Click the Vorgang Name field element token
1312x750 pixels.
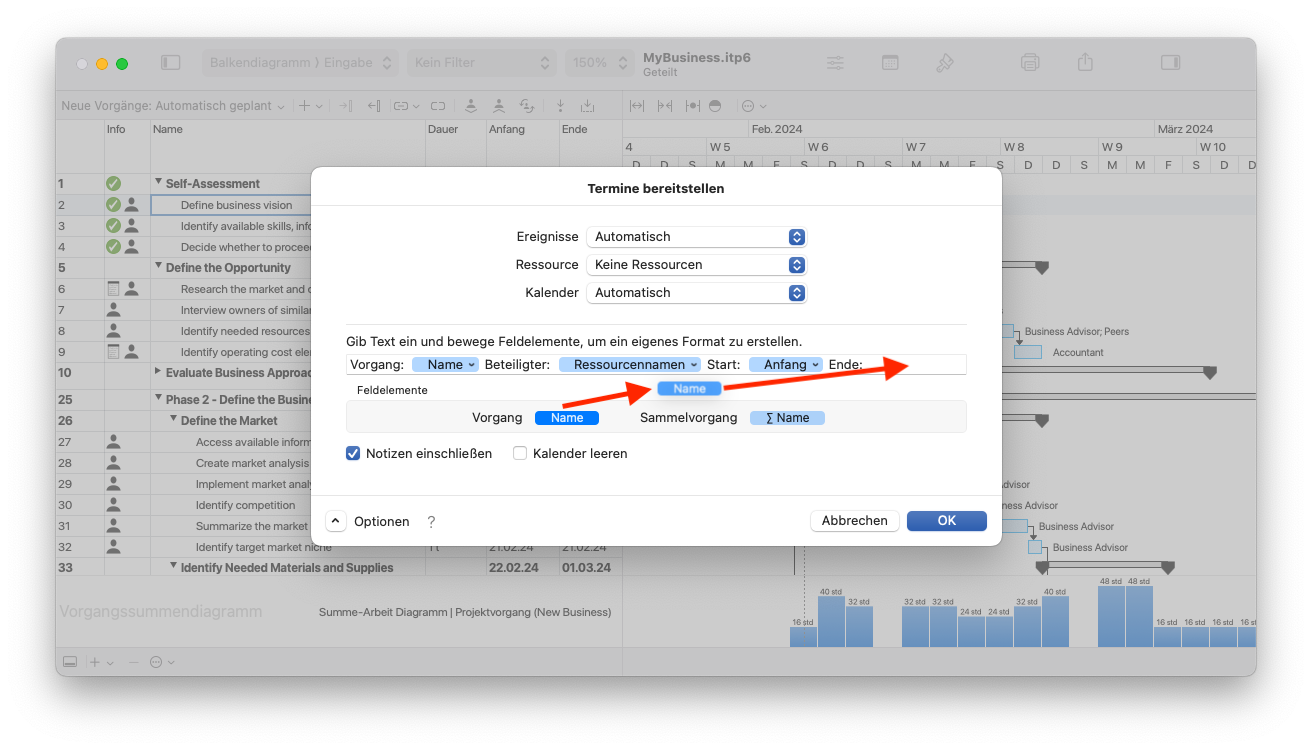(567, 418)
